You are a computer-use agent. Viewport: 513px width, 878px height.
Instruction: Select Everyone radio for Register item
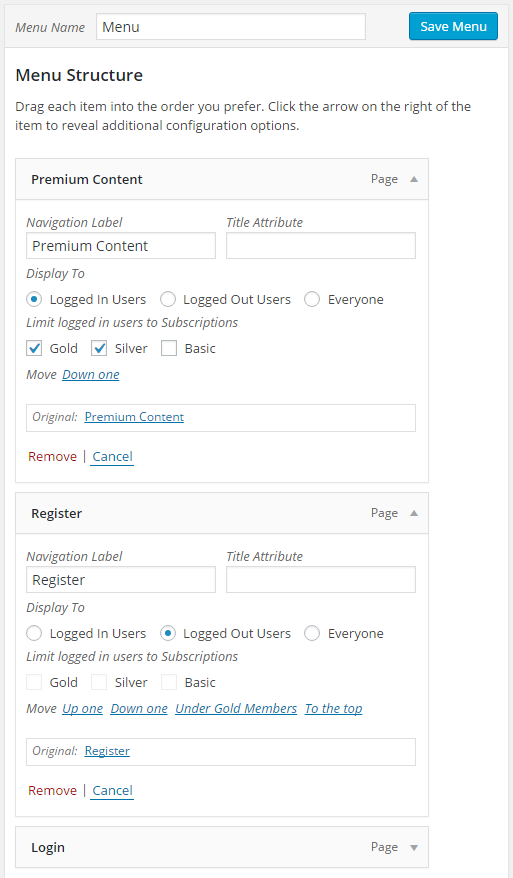[x=312, y=633]
